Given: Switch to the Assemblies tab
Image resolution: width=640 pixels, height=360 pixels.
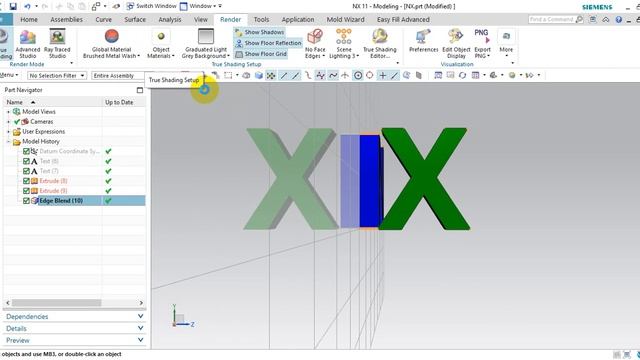Looking at the screenshot, I should (x=67, y=19).
